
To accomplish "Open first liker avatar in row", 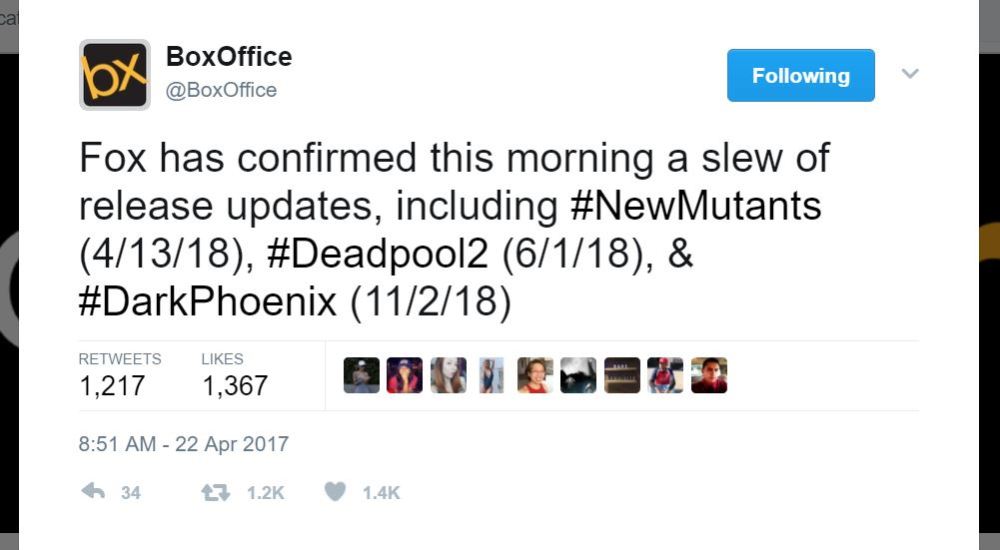I will point(361,375).
